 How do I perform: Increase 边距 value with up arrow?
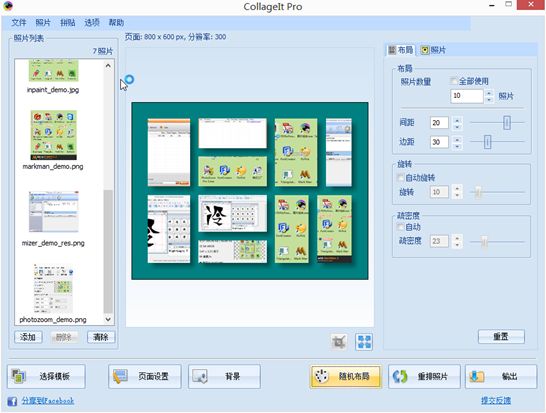click(457, 139)
